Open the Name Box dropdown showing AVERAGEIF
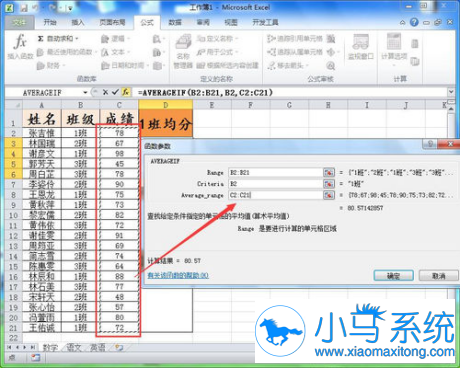Screen dimensions: 460x368 click(85, 92)
